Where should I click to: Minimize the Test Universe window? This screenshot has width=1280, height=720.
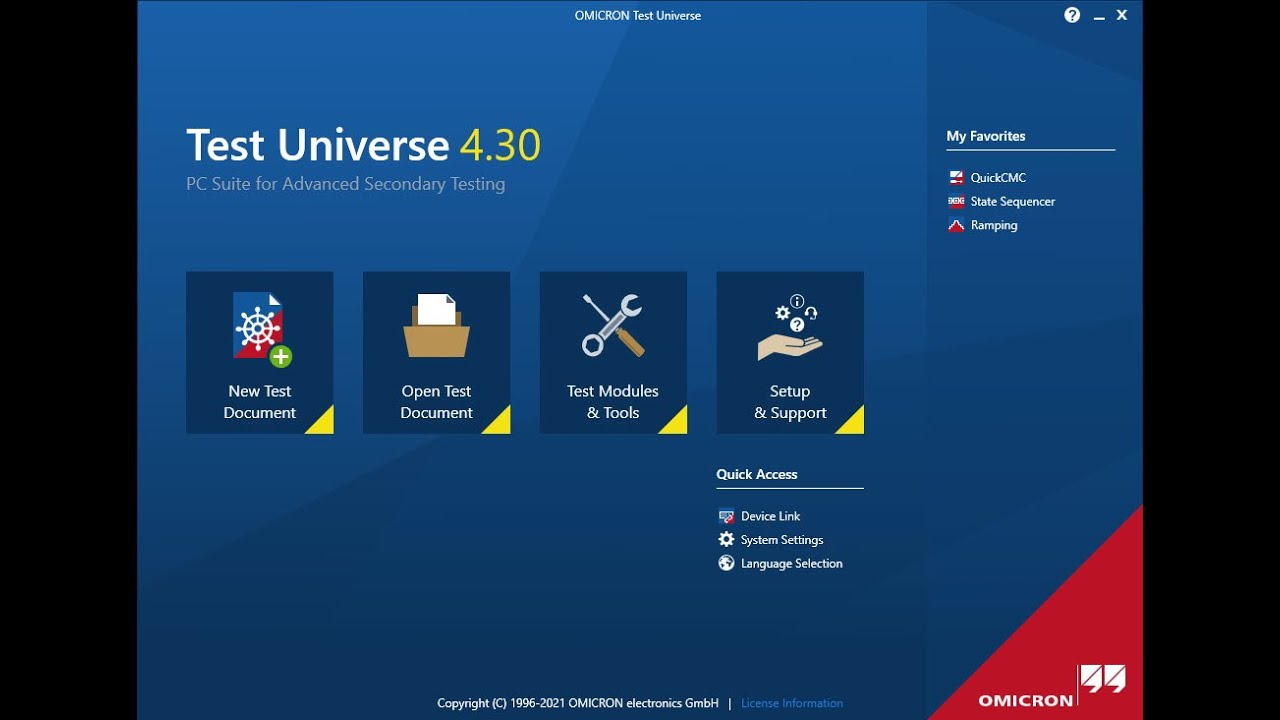click(x=1099, y=16)
